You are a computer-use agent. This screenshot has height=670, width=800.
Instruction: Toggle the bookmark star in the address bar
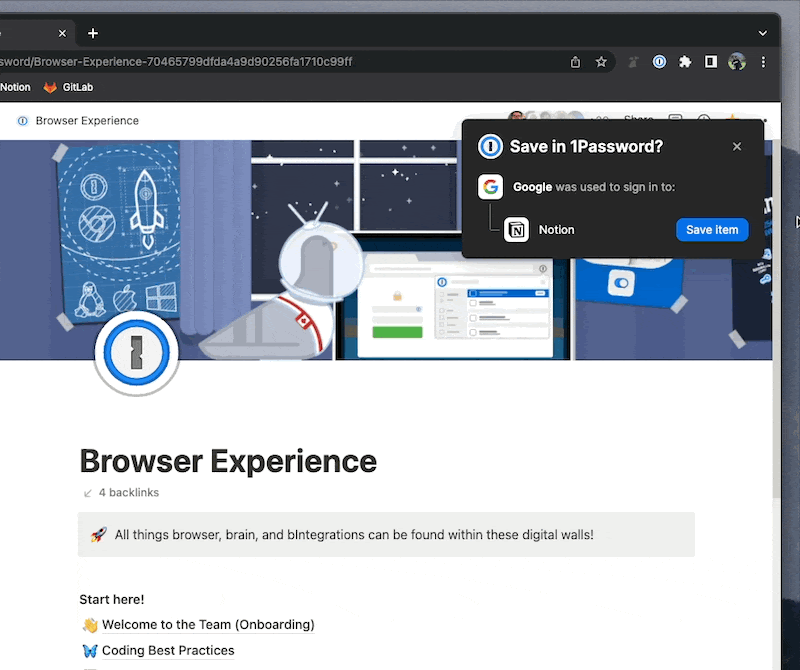click(601, 61)
